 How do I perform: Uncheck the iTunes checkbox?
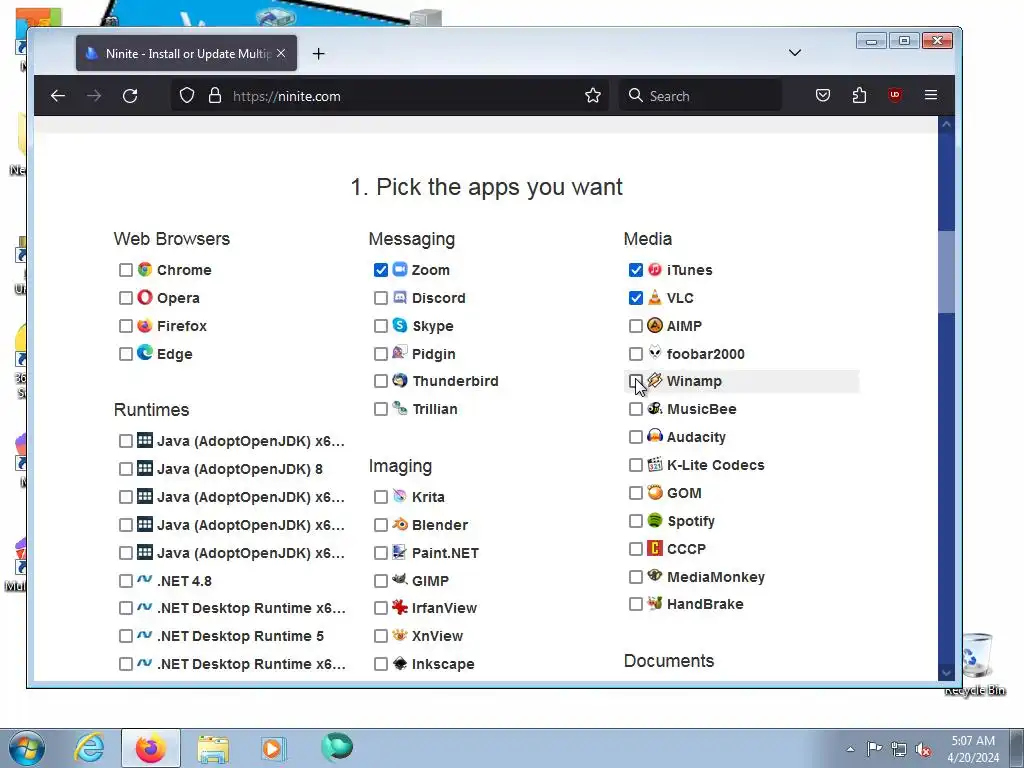[635, 270]
